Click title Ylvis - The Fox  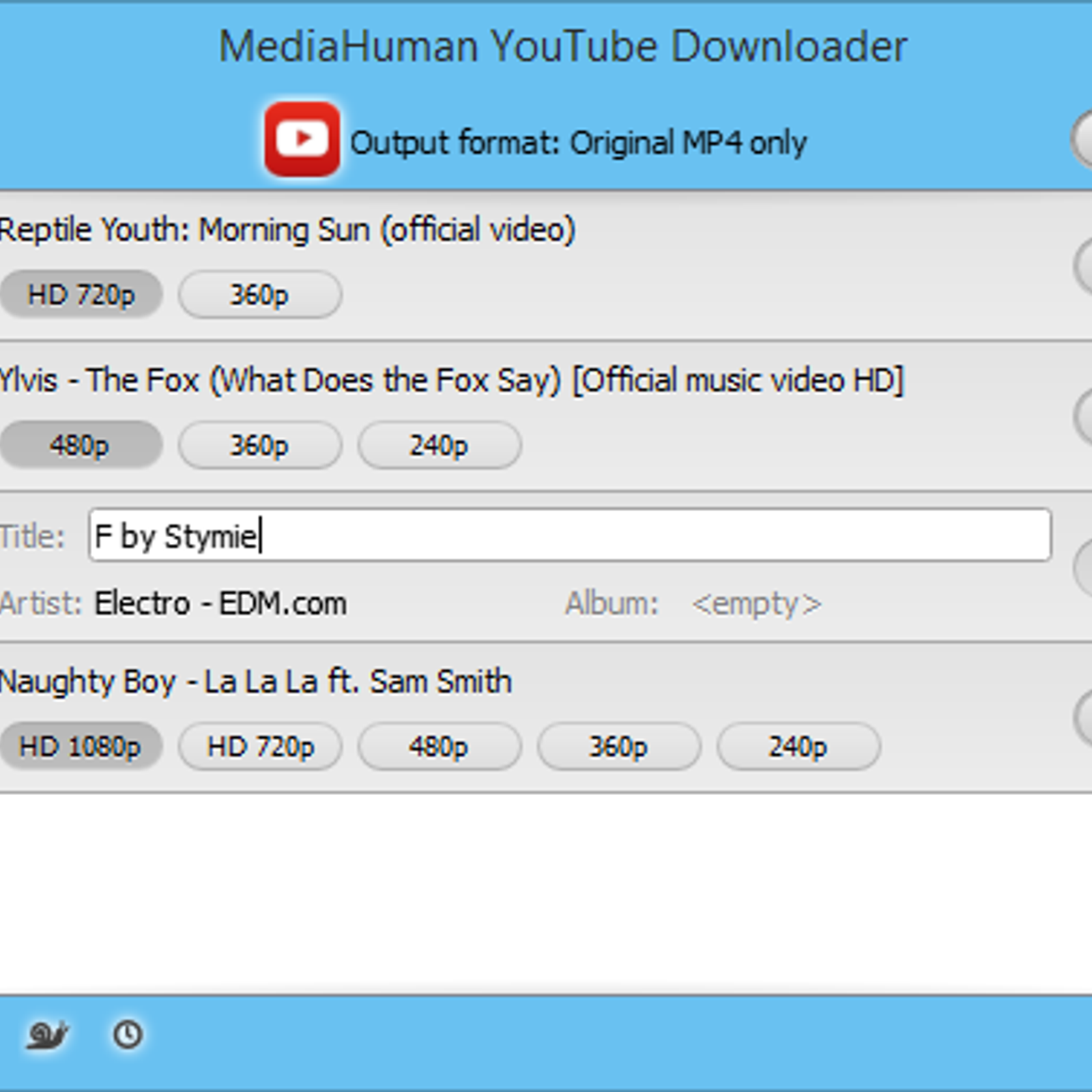451,380
